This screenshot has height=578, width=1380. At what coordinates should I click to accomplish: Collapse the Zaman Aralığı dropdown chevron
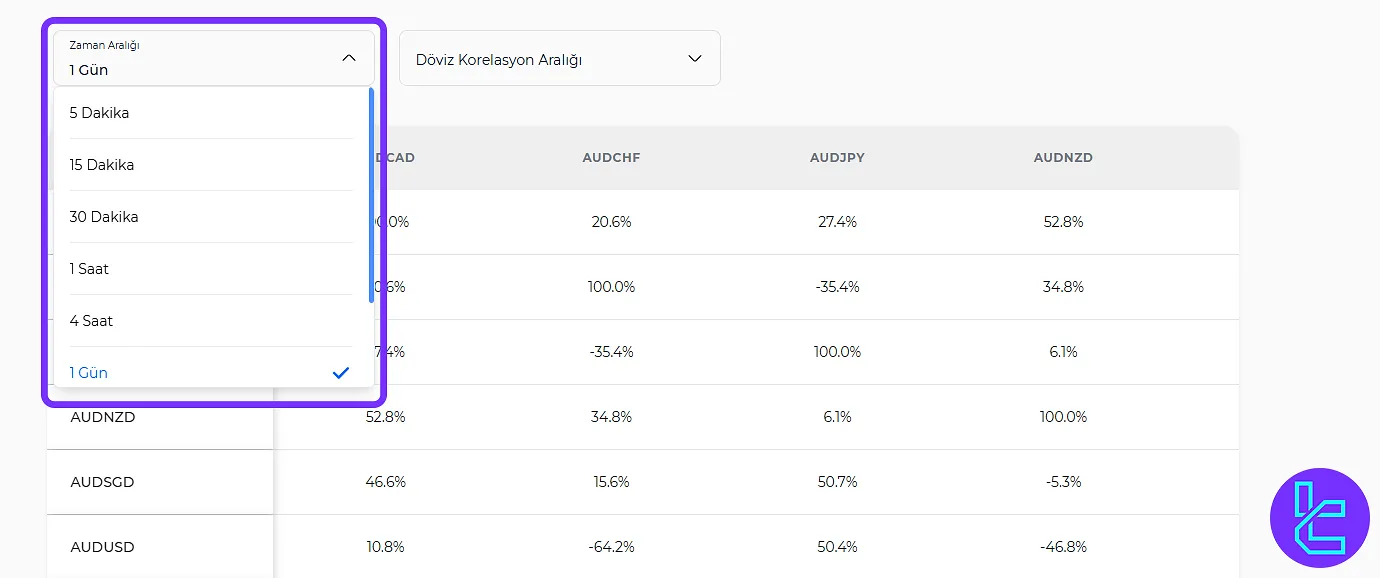pos(348,58)
